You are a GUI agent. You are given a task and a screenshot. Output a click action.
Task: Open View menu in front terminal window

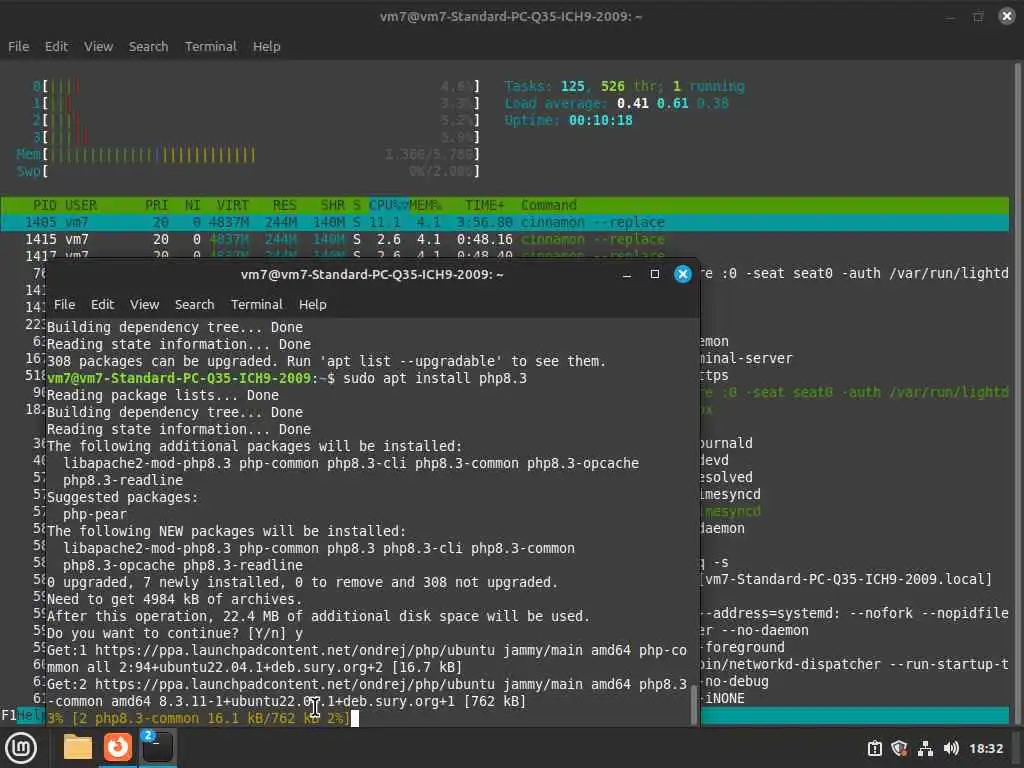pyautogui.click(x=144, y=304)
